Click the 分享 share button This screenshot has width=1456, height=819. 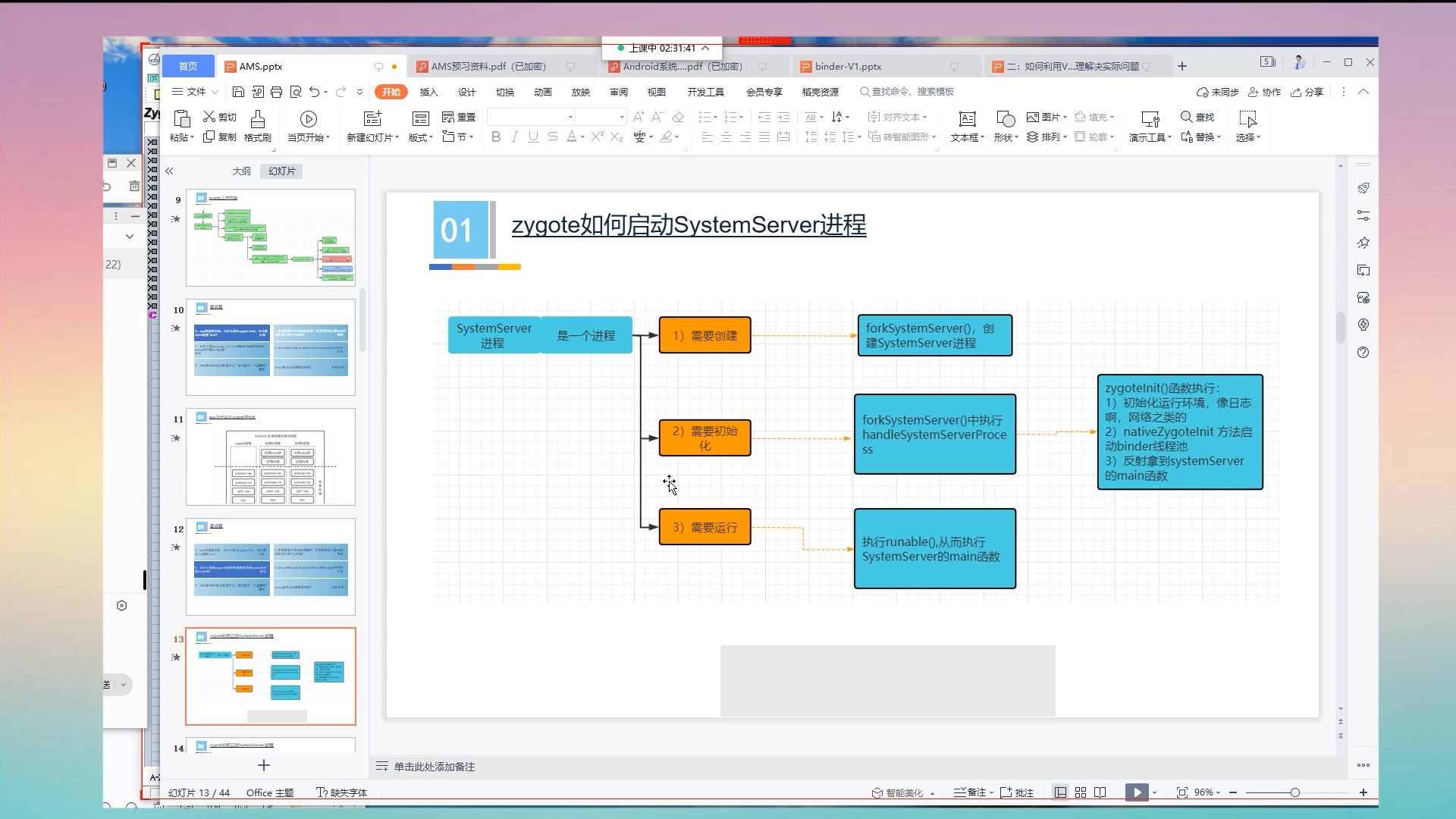[1307, 92]
